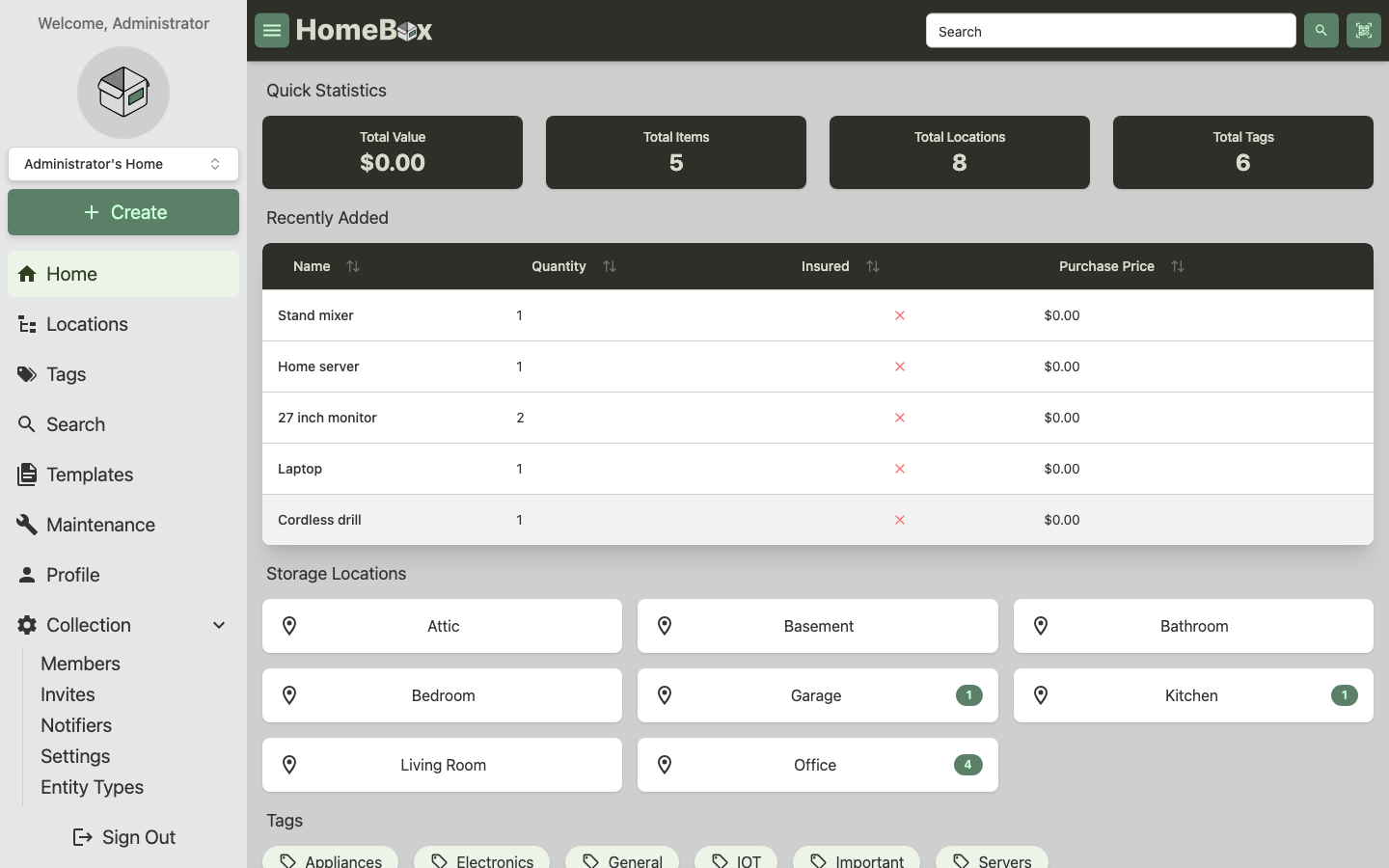
Task: Sort table by Name column arrows
Action: click(353, 266)
